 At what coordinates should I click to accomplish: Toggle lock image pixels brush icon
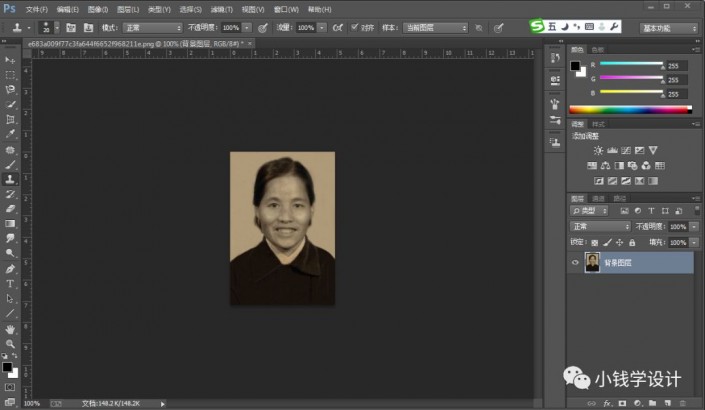607,243
